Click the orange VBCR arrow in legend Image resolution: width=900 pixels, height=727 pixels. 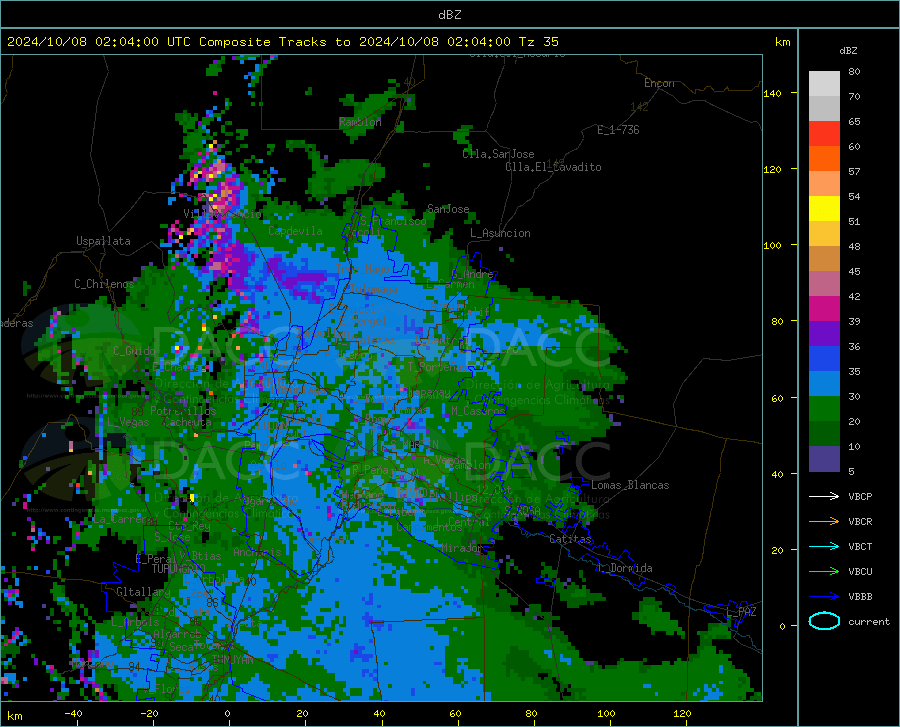(824, 521)
